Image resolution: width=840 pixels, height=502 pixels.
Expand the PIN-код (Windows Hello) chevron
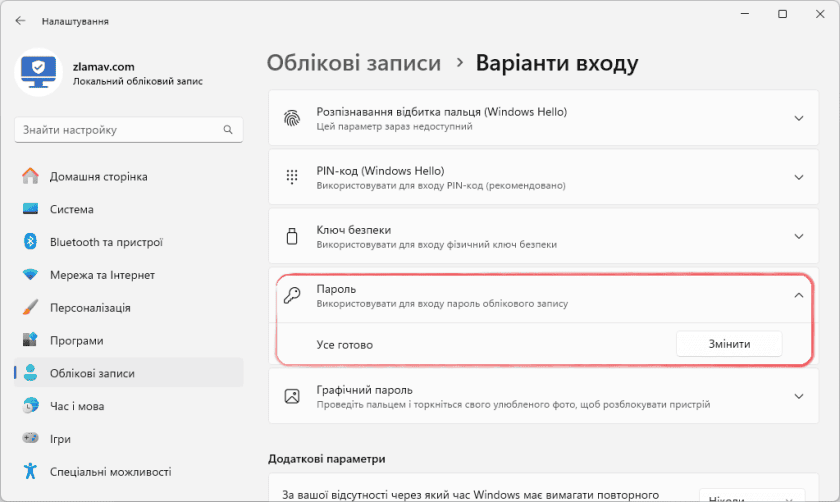tap(799, 177)
